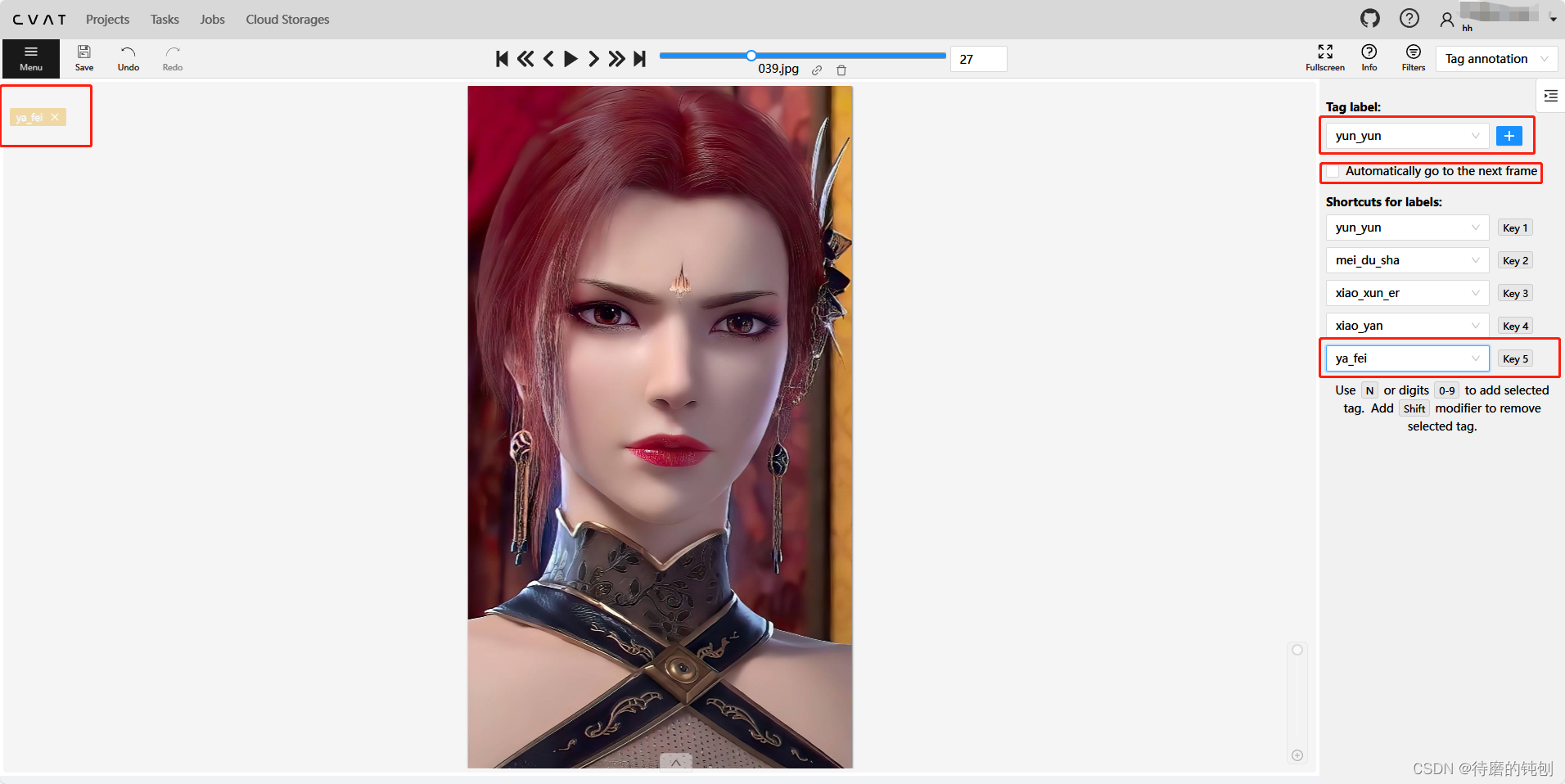
Task: Save the annotation job
Action: click(x=84, y=59)
